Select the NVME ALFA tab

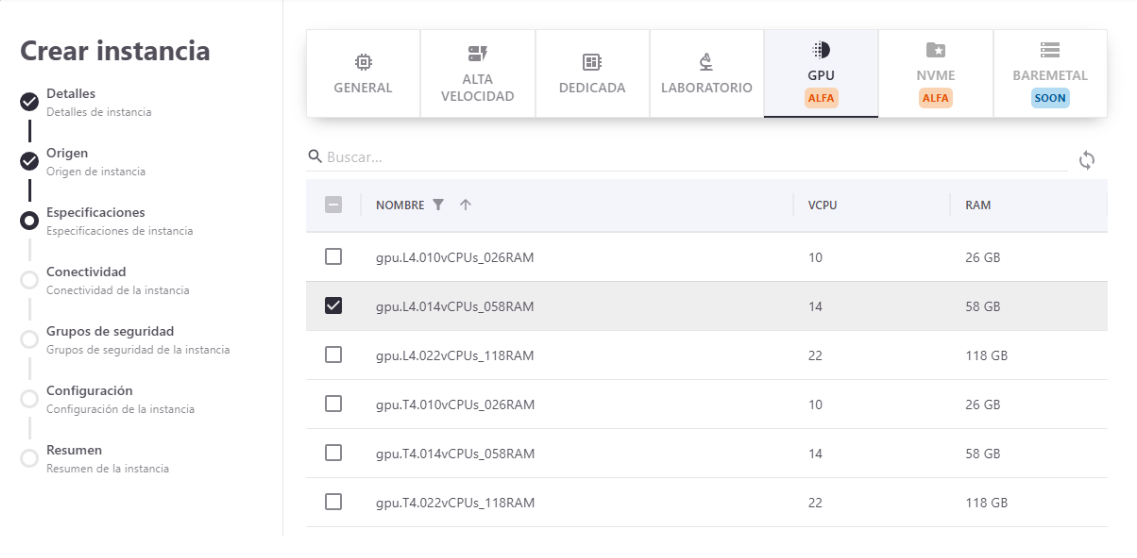(935, 74)
